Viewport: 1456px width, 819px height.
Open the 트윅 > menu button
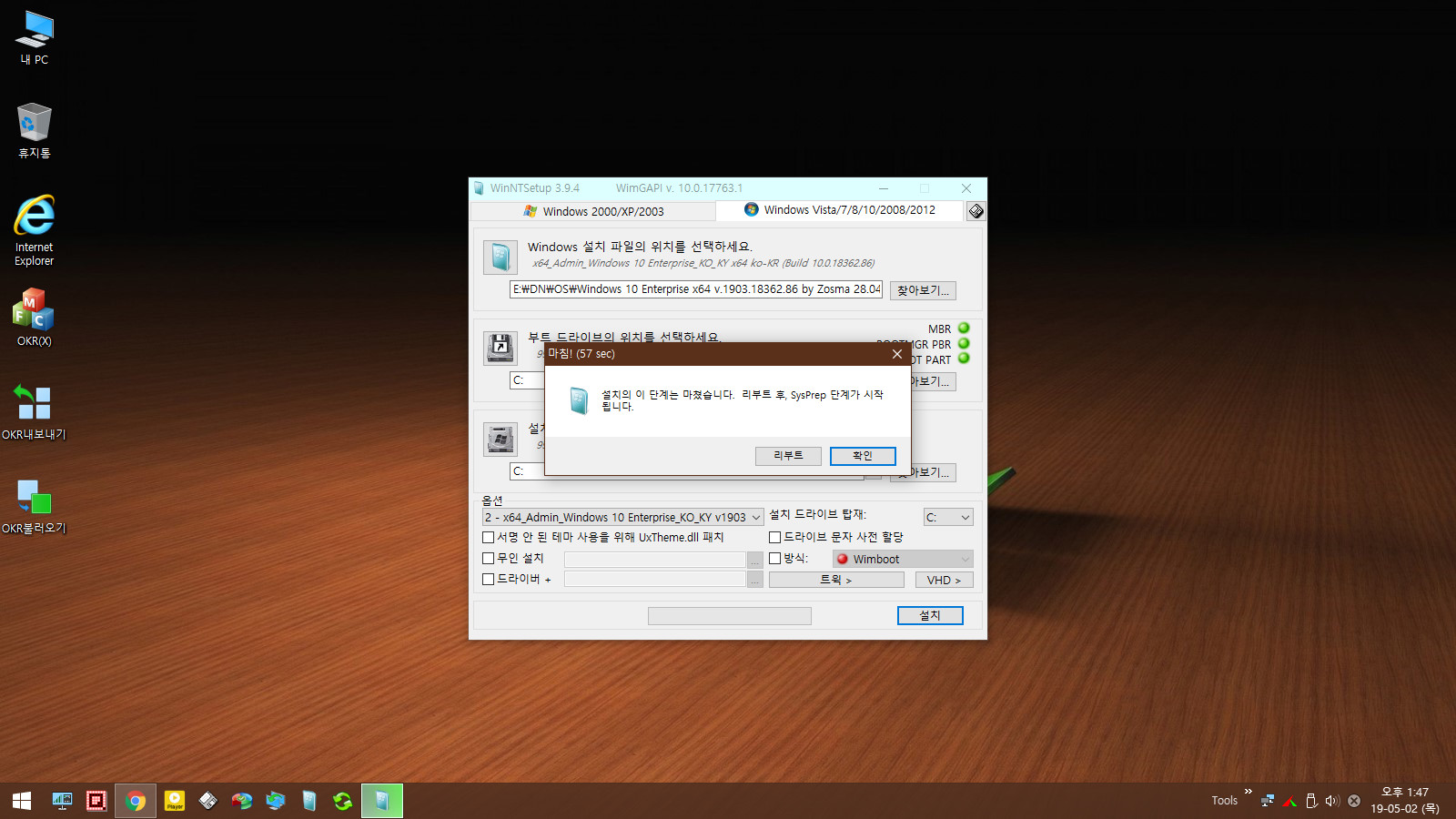(x=836, y=580)
